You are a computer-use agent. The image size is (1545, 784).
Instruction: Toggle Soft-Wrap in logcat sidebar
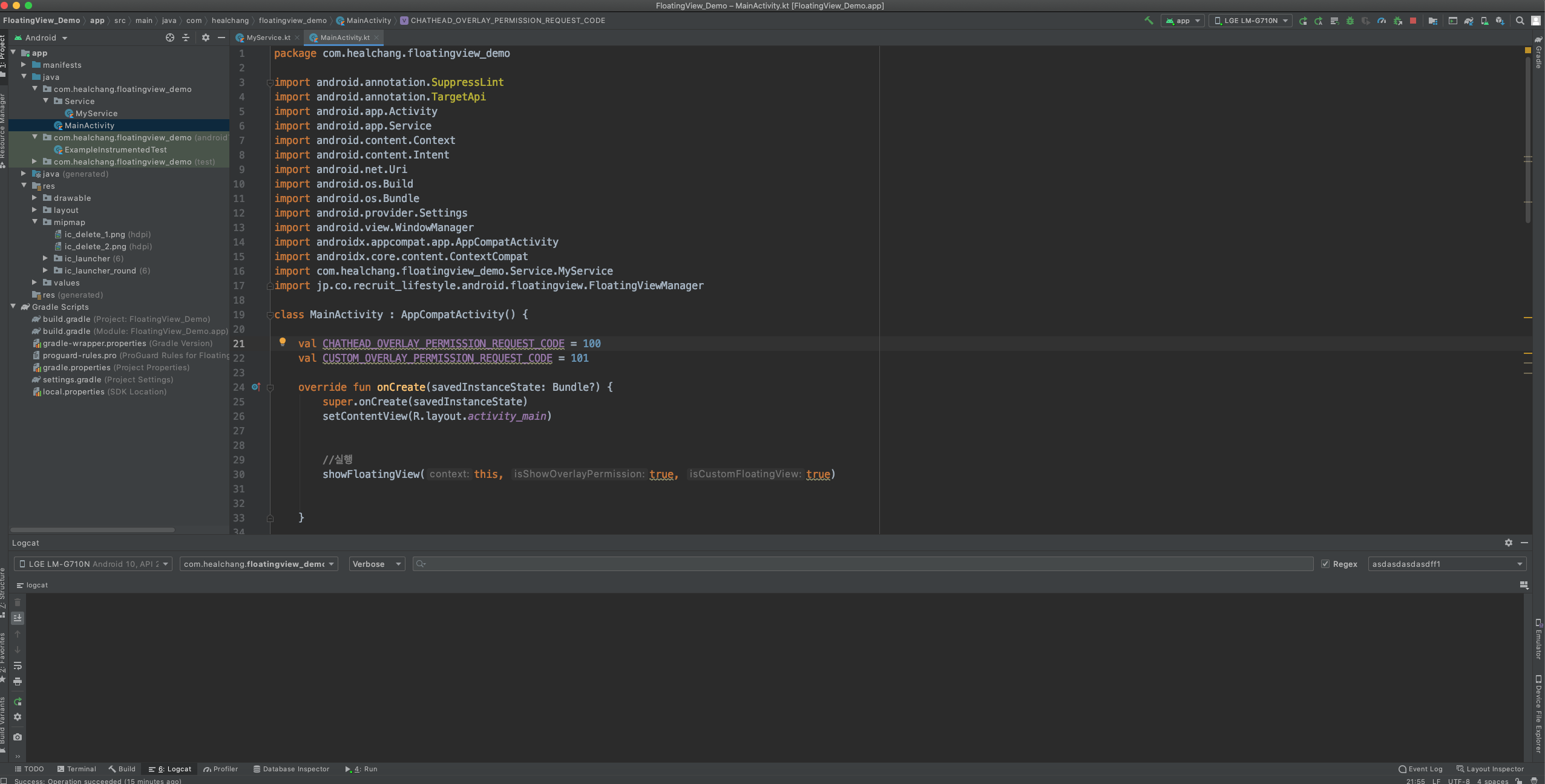tap(18, 665)
